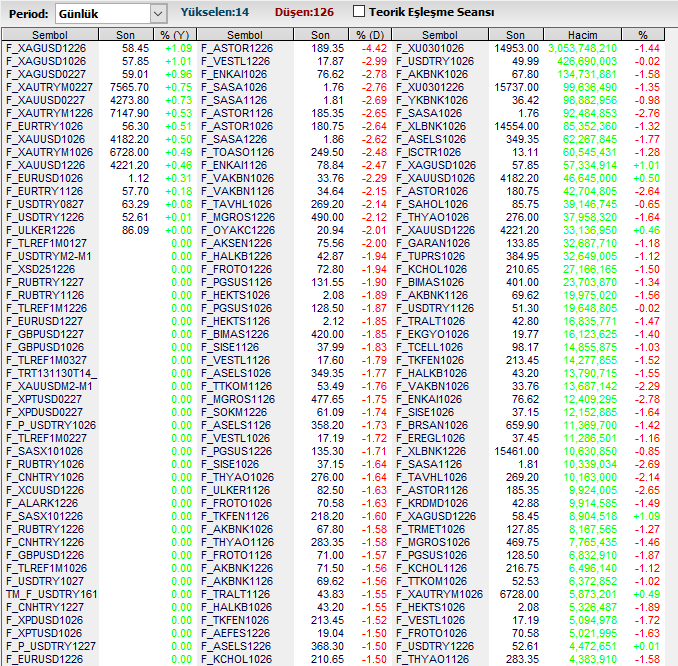Select F_BRSAN1026 in volume list
Image resolution: width=678 pixels, height=666 pixels.
432,425
